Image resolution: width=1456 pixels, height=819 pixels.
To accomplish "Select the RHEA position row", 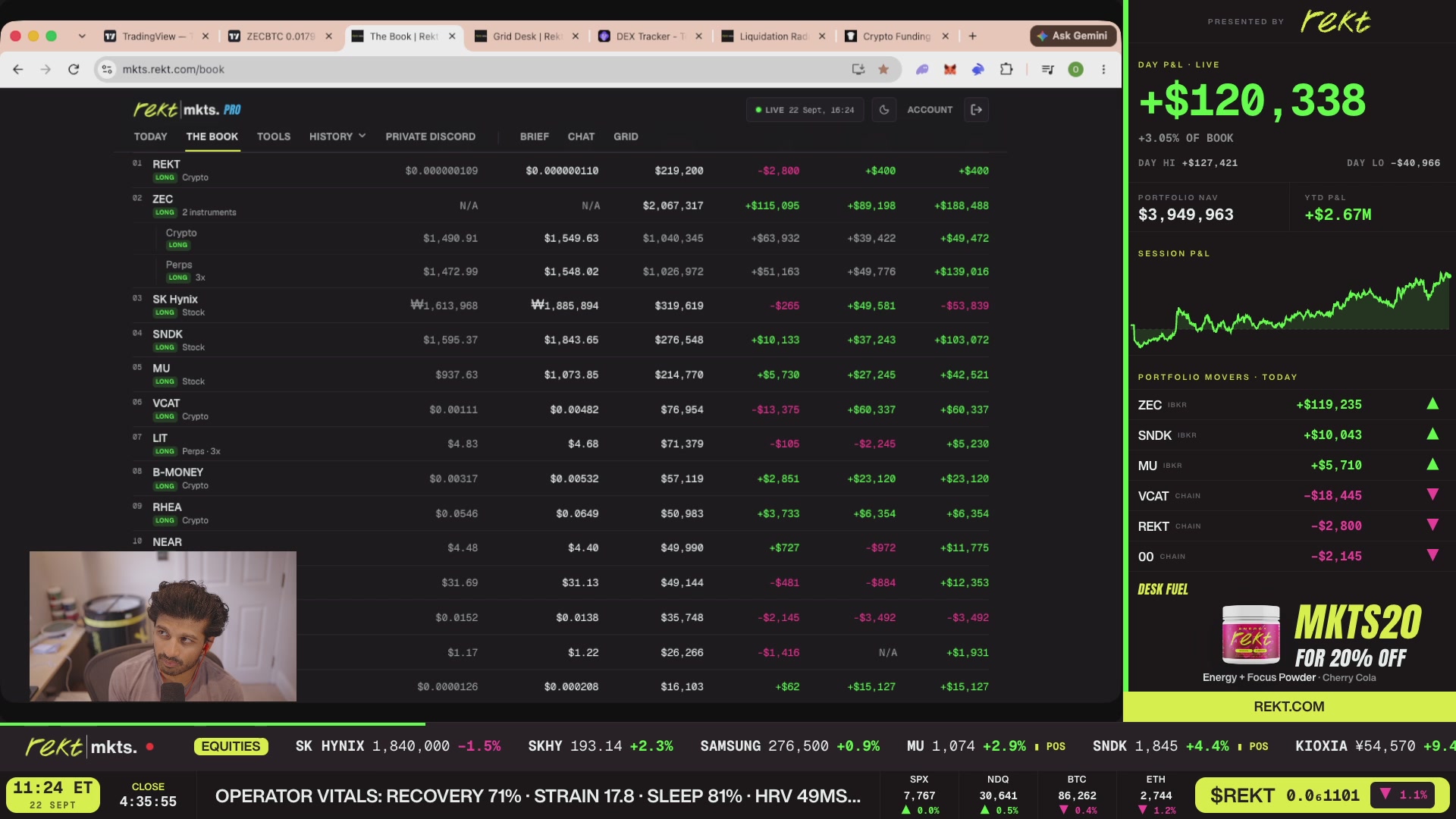I will (561, 513).
